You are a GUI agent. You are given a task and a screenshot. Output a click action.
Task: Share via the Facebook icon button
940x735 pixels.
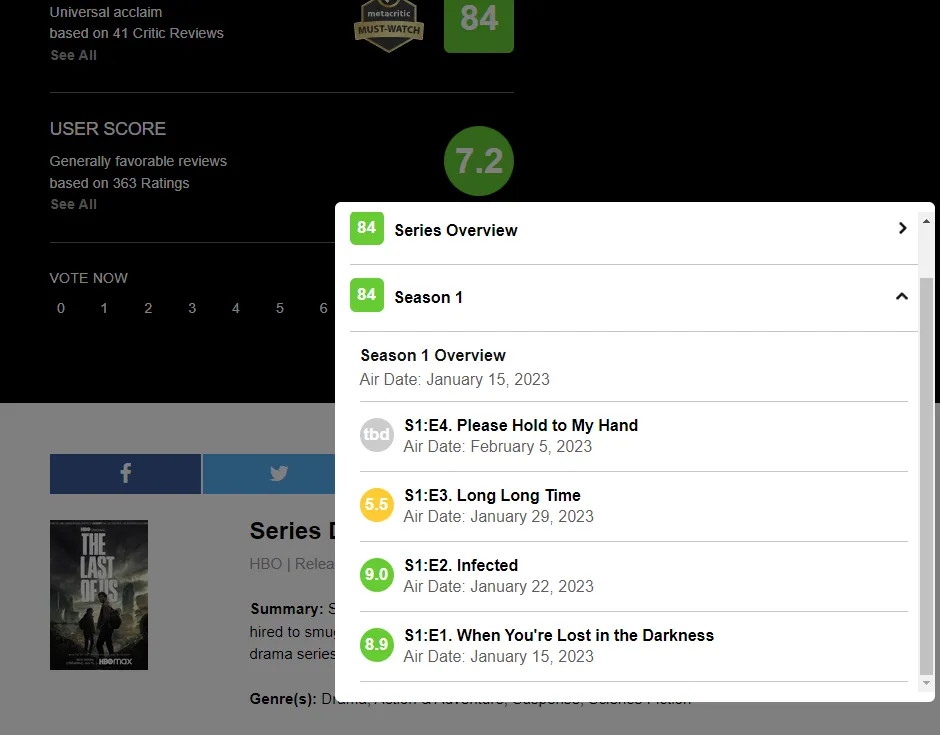click(x=125, y=474)
